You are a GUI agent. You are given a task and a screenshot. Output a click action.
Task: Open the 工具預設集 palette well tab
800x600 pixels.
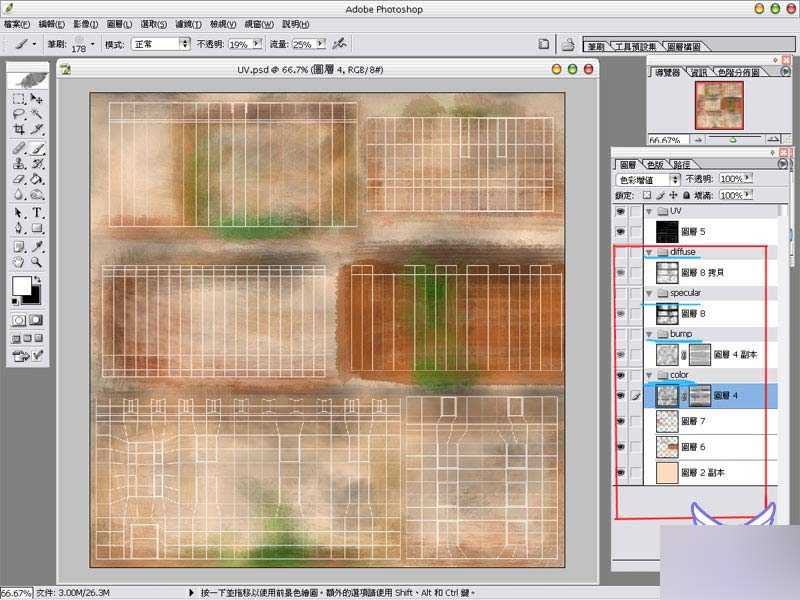point(635,46)
